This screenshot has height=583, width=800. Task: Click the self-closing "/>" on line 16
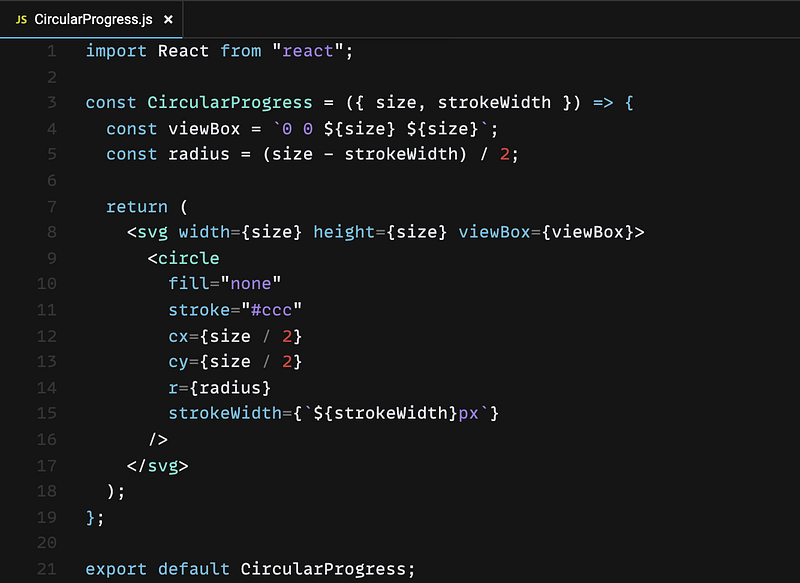coord(158,439)
